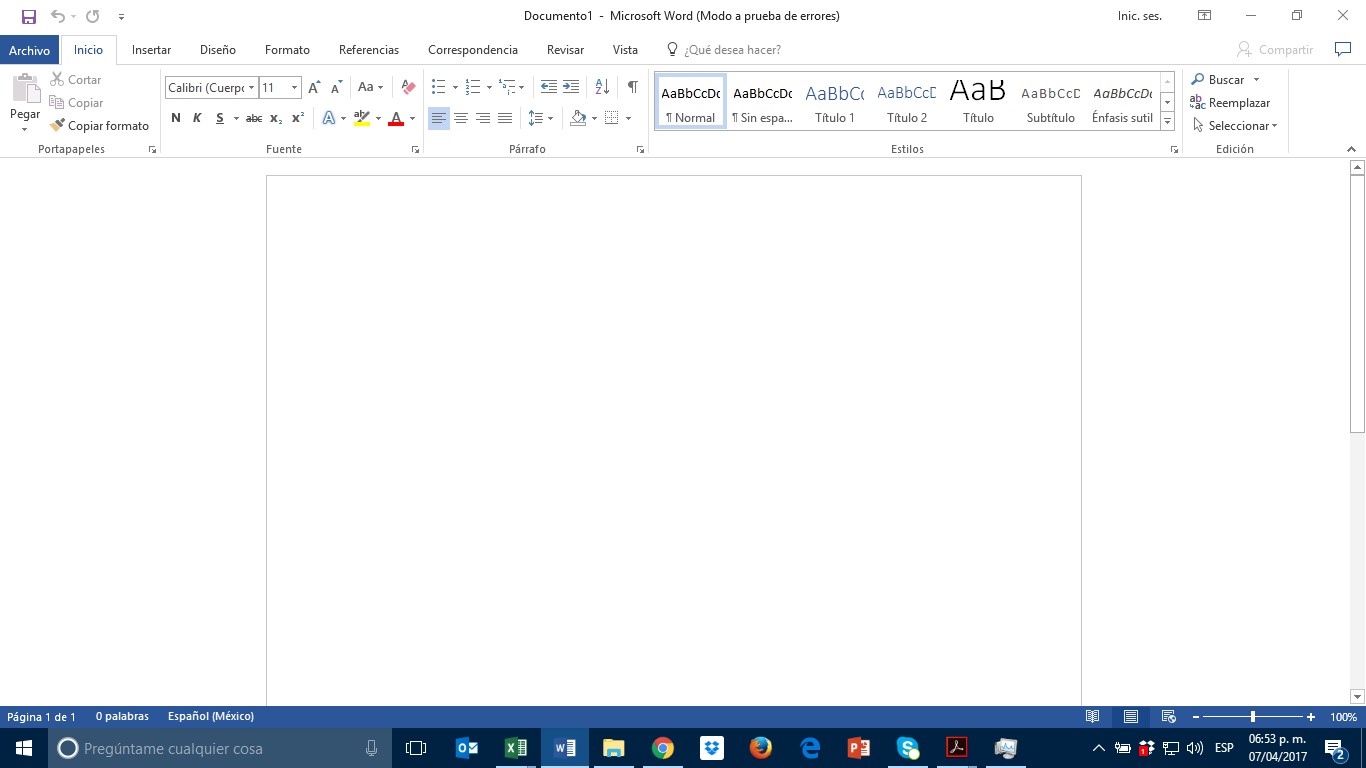Click the vertical scrollbar down arrow
The width and height of the screenshot is (1366, 768).
(1357, 697)
